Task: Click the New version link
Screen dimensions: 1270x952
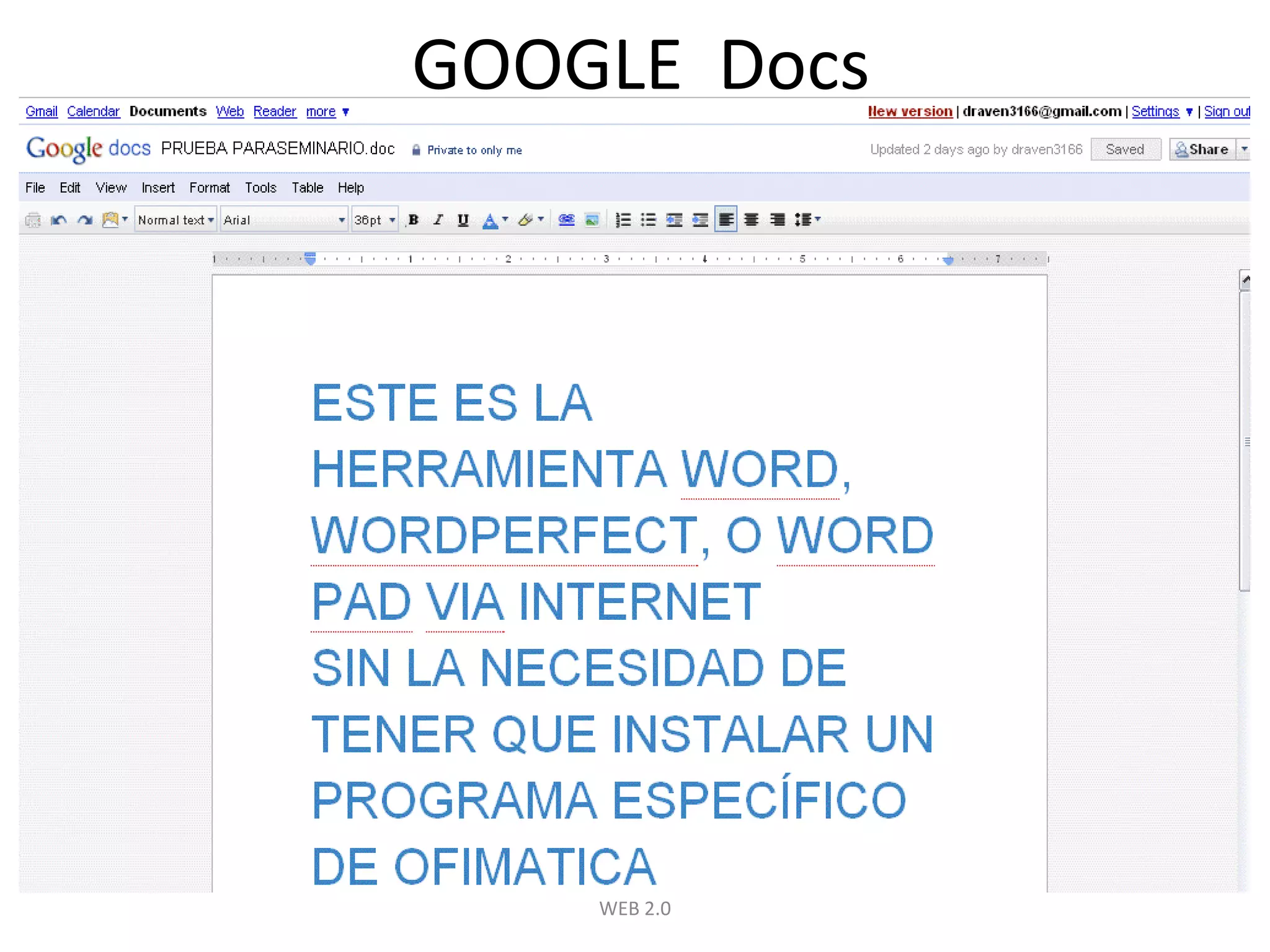Action: click(910, 112)
